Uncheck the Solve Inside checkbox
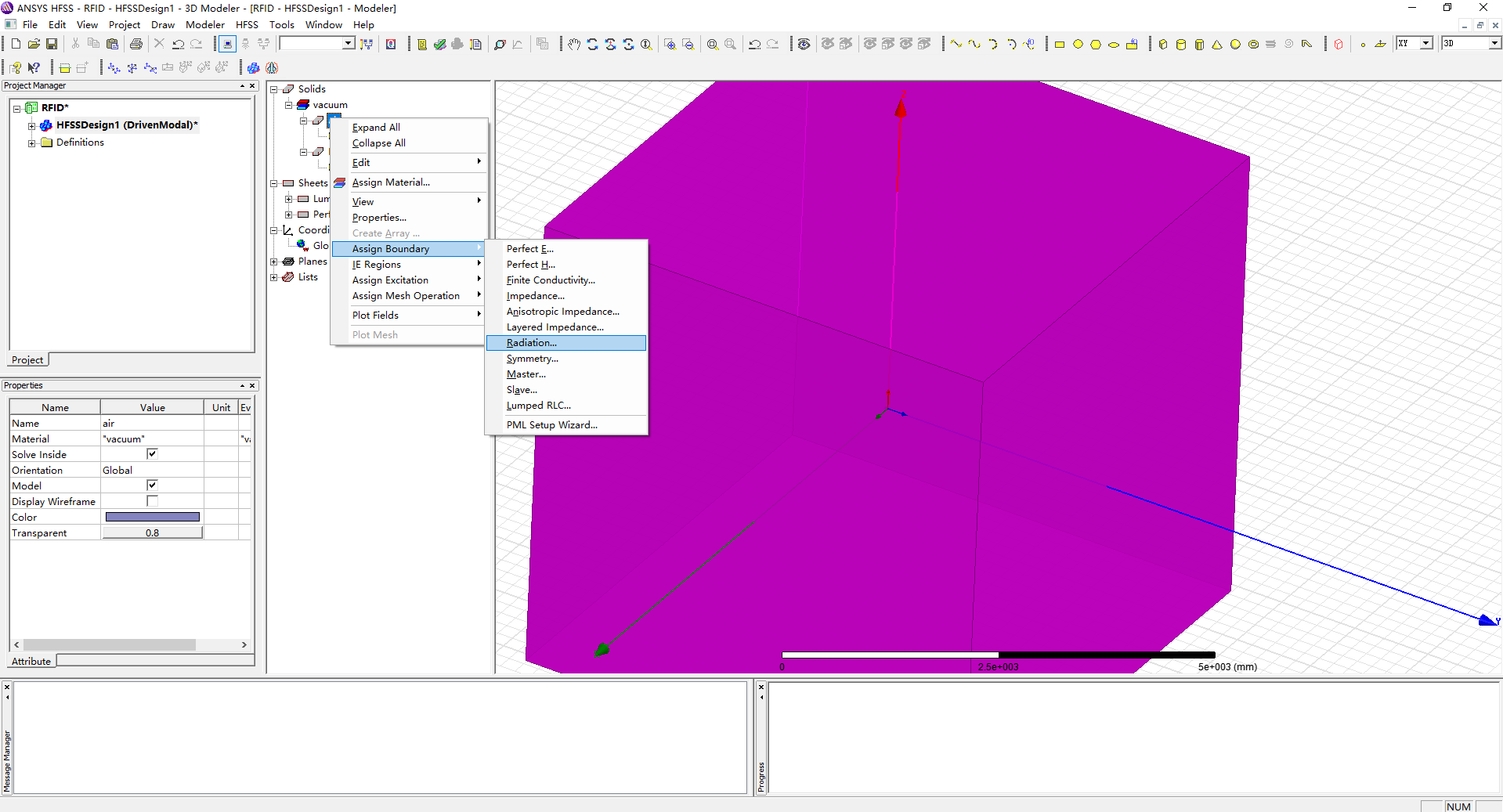This screenshot has height=812, width=1503. click(152, 454)
